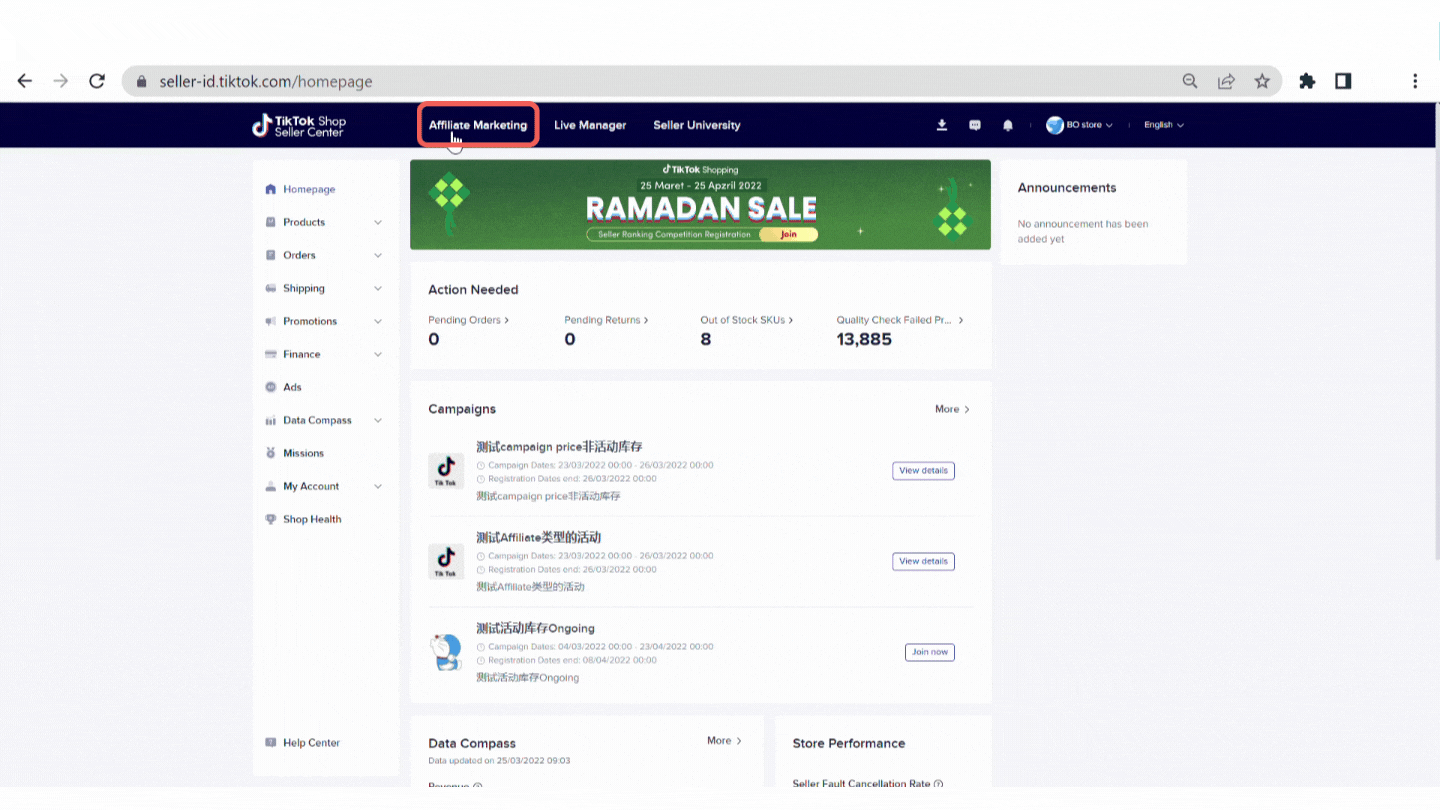
Task: Open the Pending Orders link
Action: [468, 320]
